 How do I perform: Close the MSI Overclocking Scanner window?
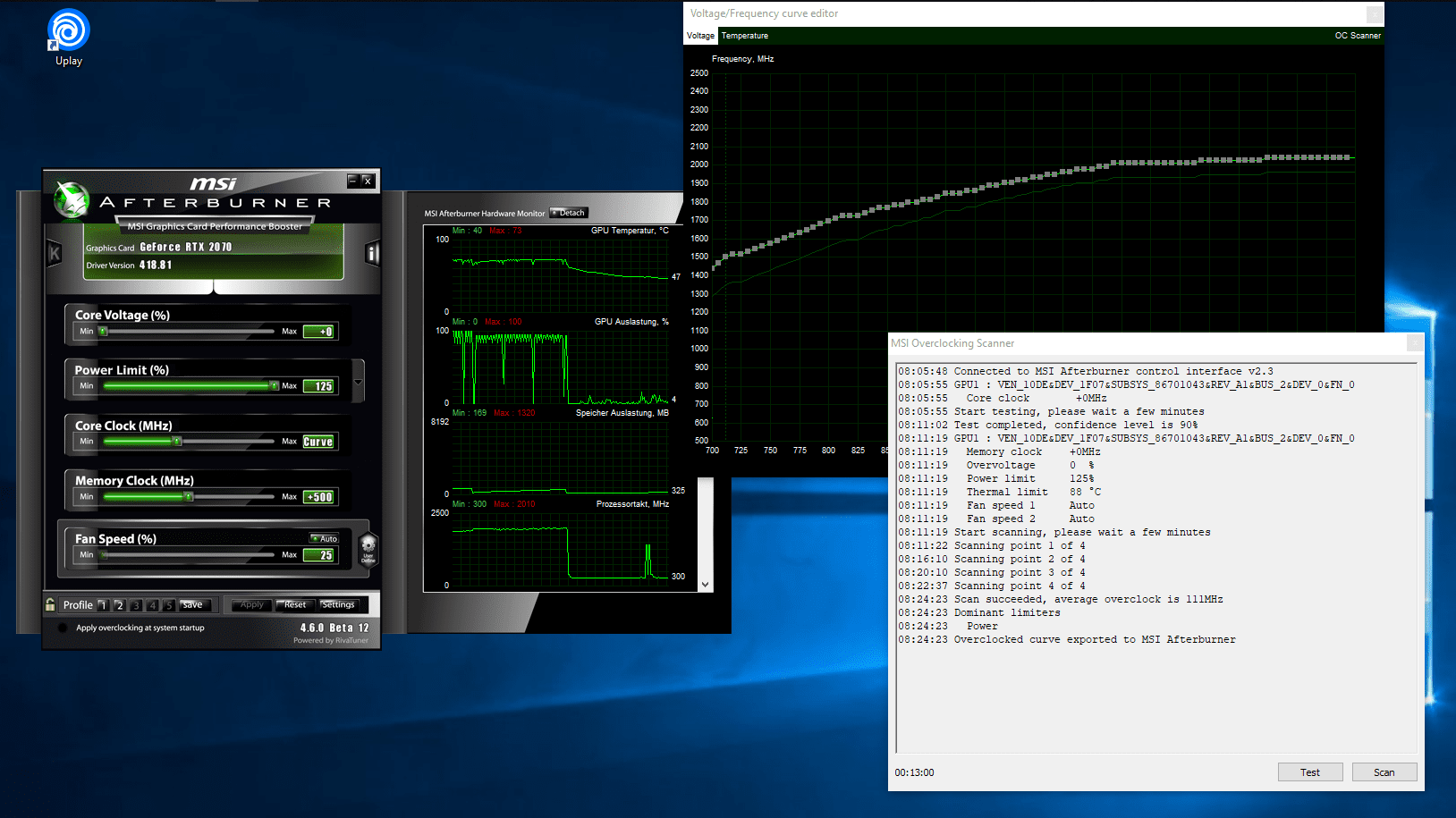click(x=1415, y=342)
